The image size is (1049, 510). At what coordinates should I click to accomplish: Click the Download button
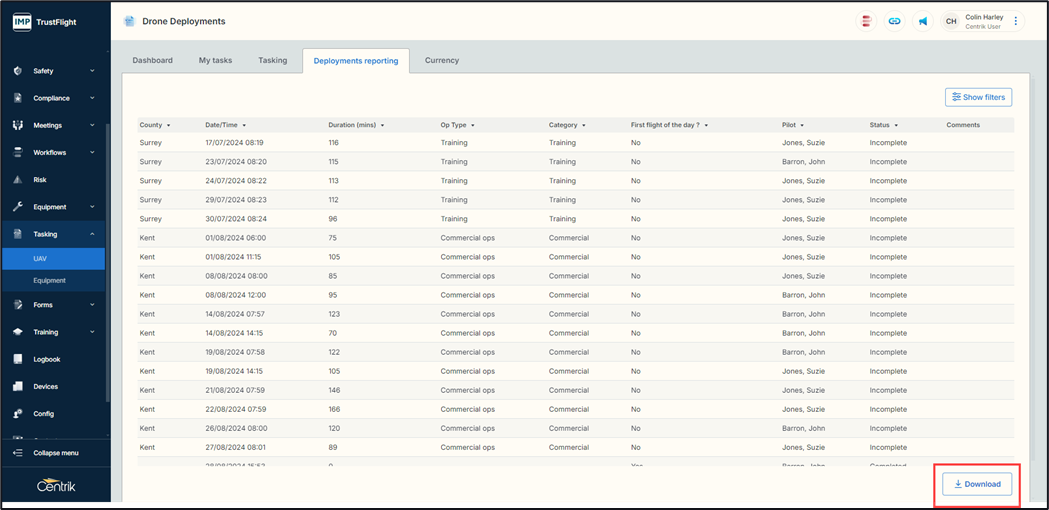[x=977, y=484]
